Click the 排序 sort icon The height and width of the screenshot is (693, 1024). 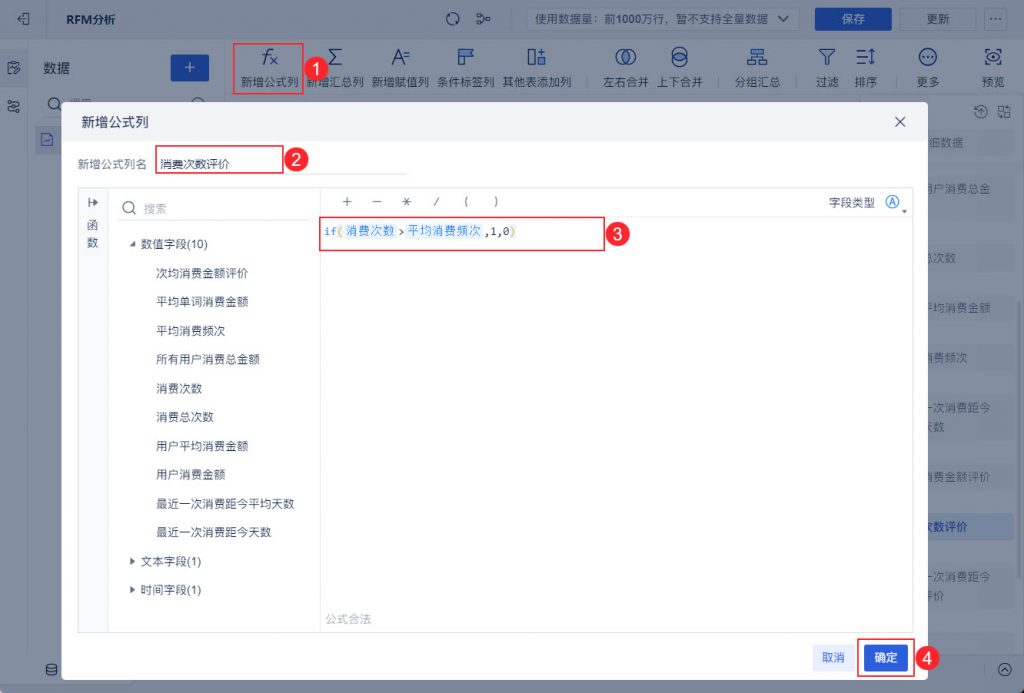click(x=865, y=57)
